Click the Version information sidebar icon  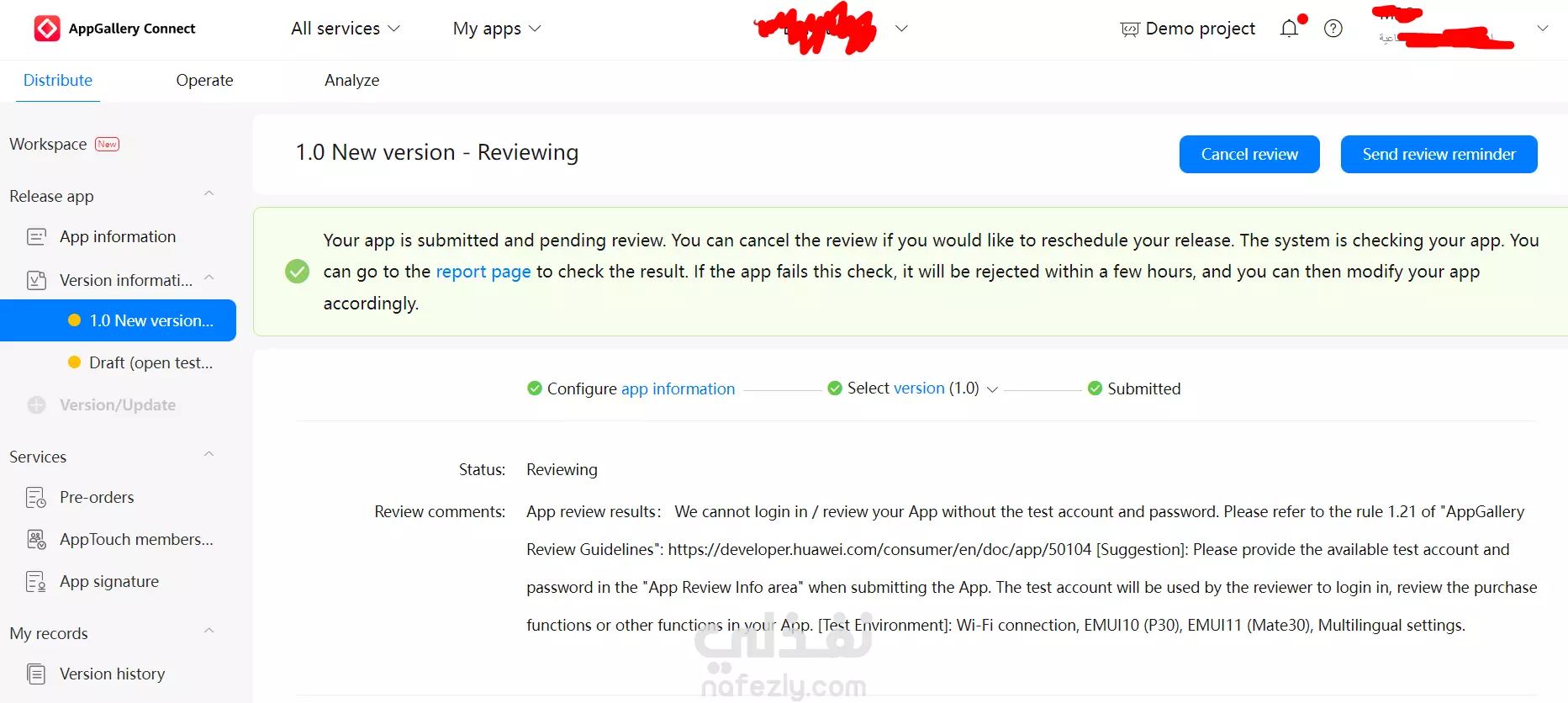pyautogui.click(x=36, y=280)
